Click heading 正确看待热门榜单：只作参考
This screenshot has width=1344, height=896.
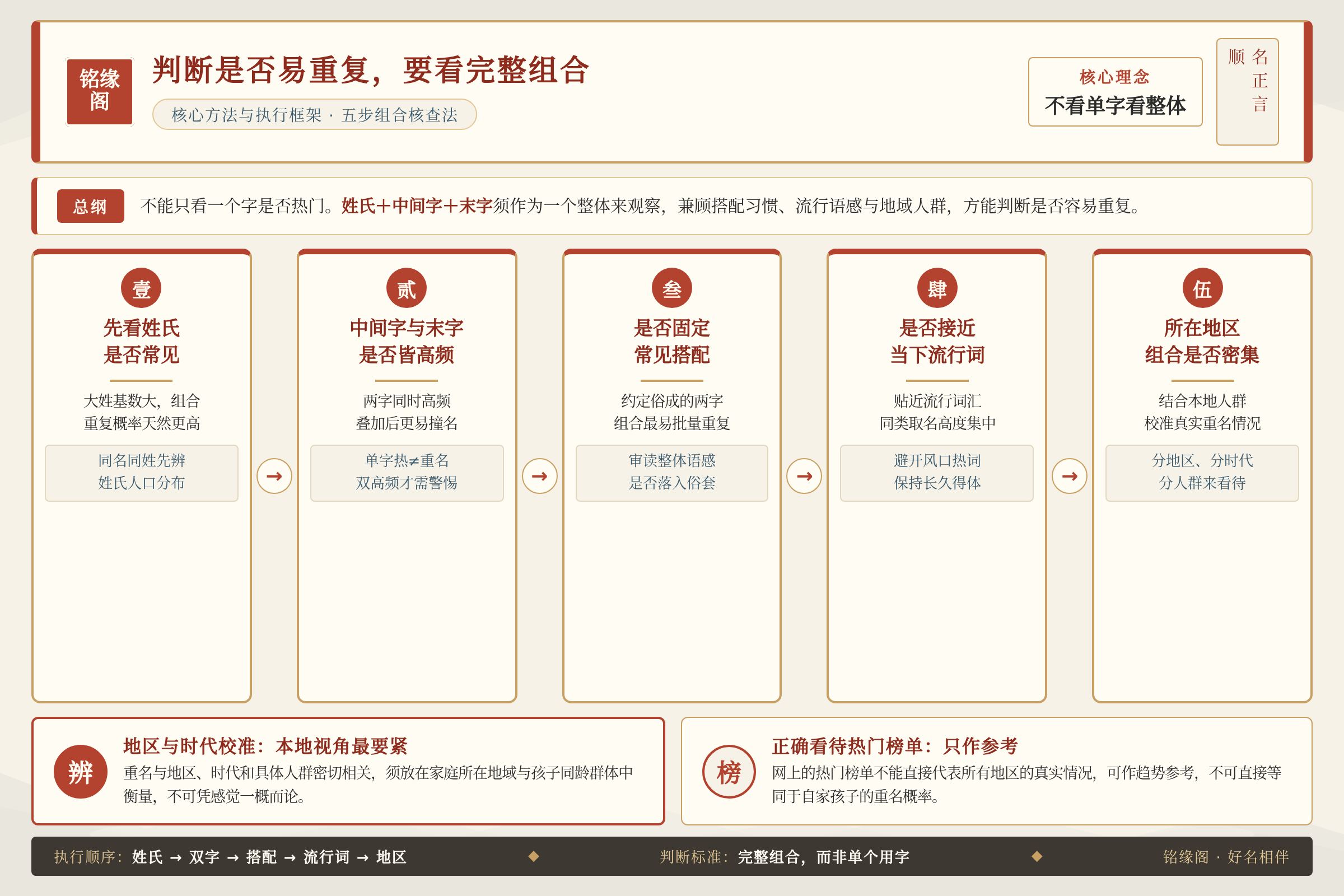click(895, 746)
